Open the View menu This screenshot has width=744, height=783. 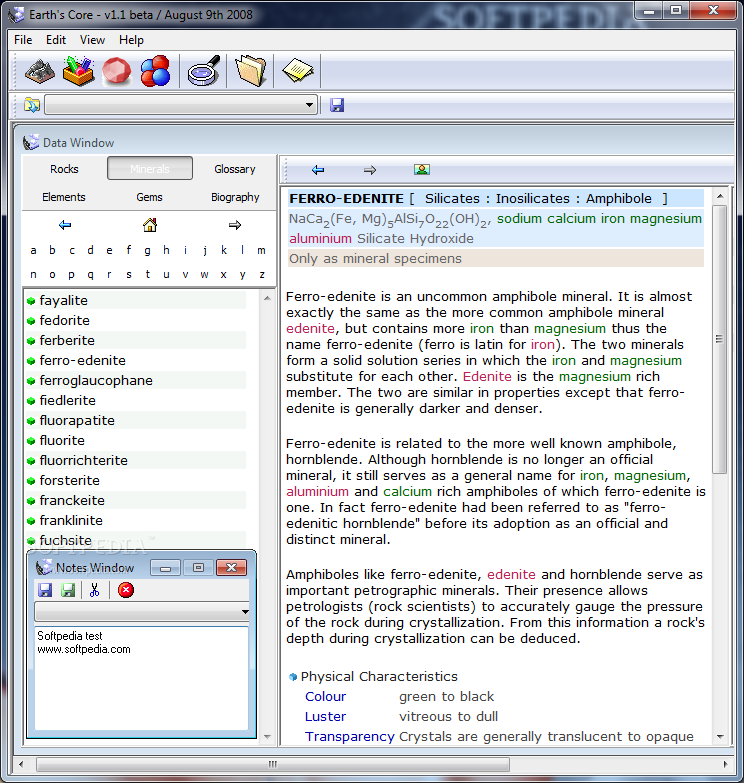pos(92,40)
